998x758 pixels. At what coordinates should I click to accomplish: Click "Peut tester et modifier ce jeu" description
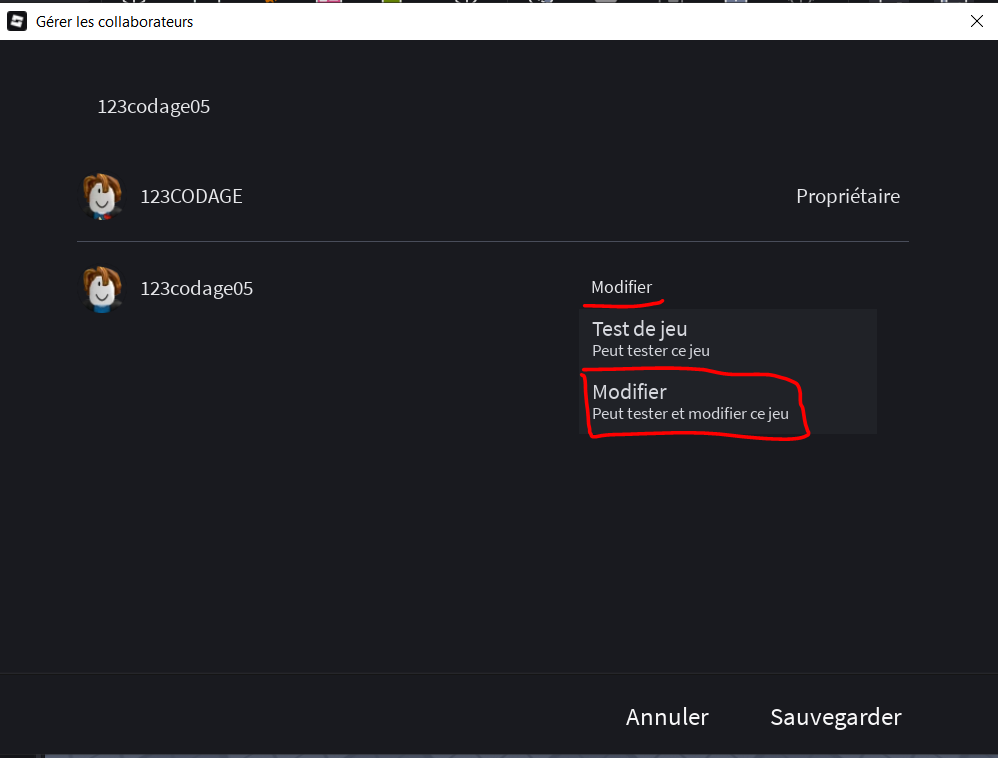pos(690,413)
